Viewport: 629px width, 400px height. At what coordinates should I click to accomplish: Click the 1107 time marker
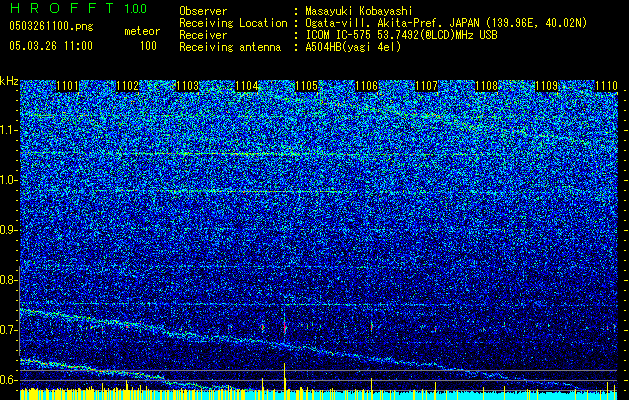point(426,86)
